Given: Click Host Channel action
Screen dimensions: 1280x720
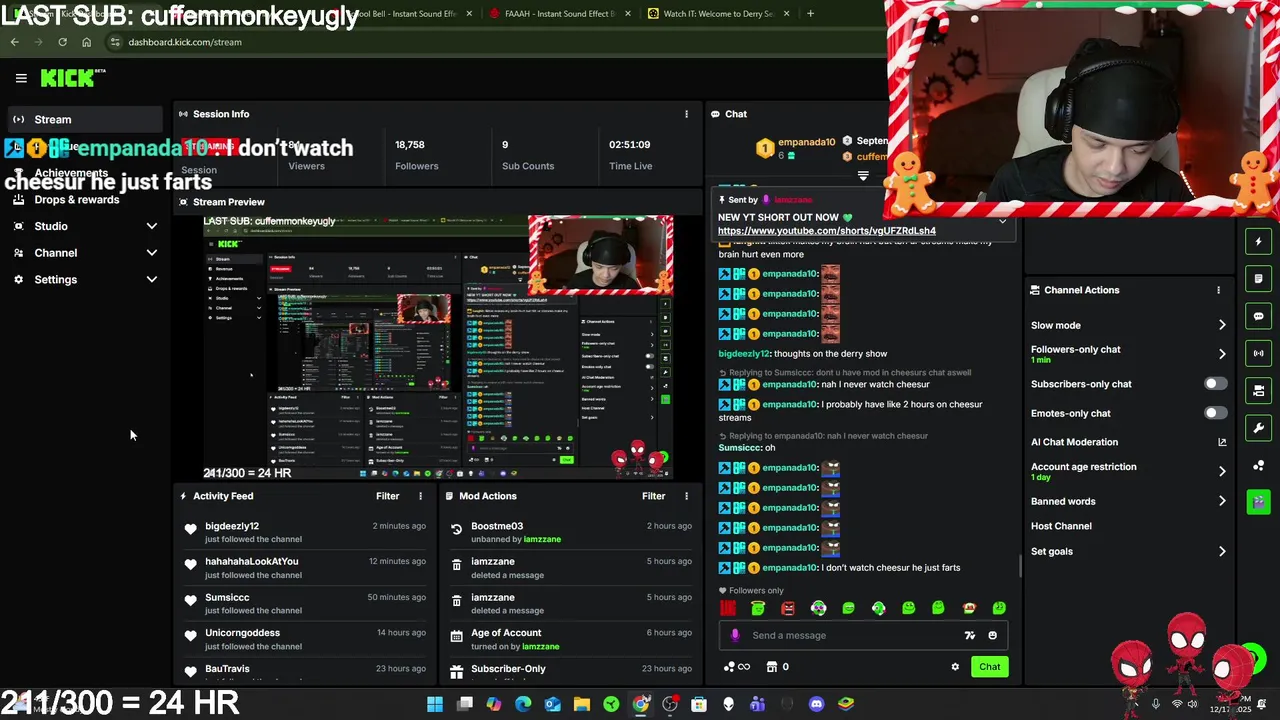Looking at the screenshot, I should pos(1061,526).
